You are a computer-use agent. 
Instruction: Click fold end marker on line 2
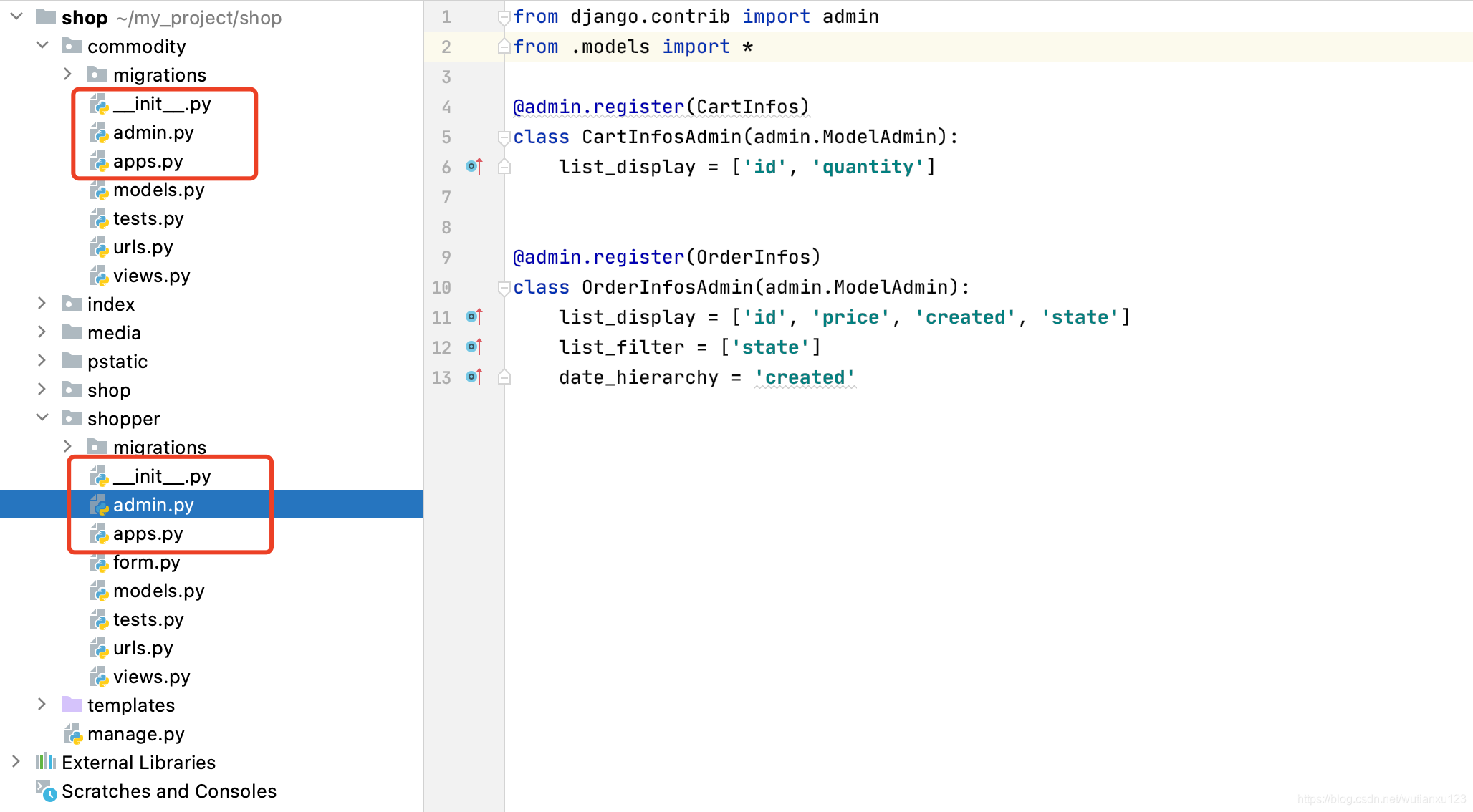pyautogui.click(x=504, y=47)
